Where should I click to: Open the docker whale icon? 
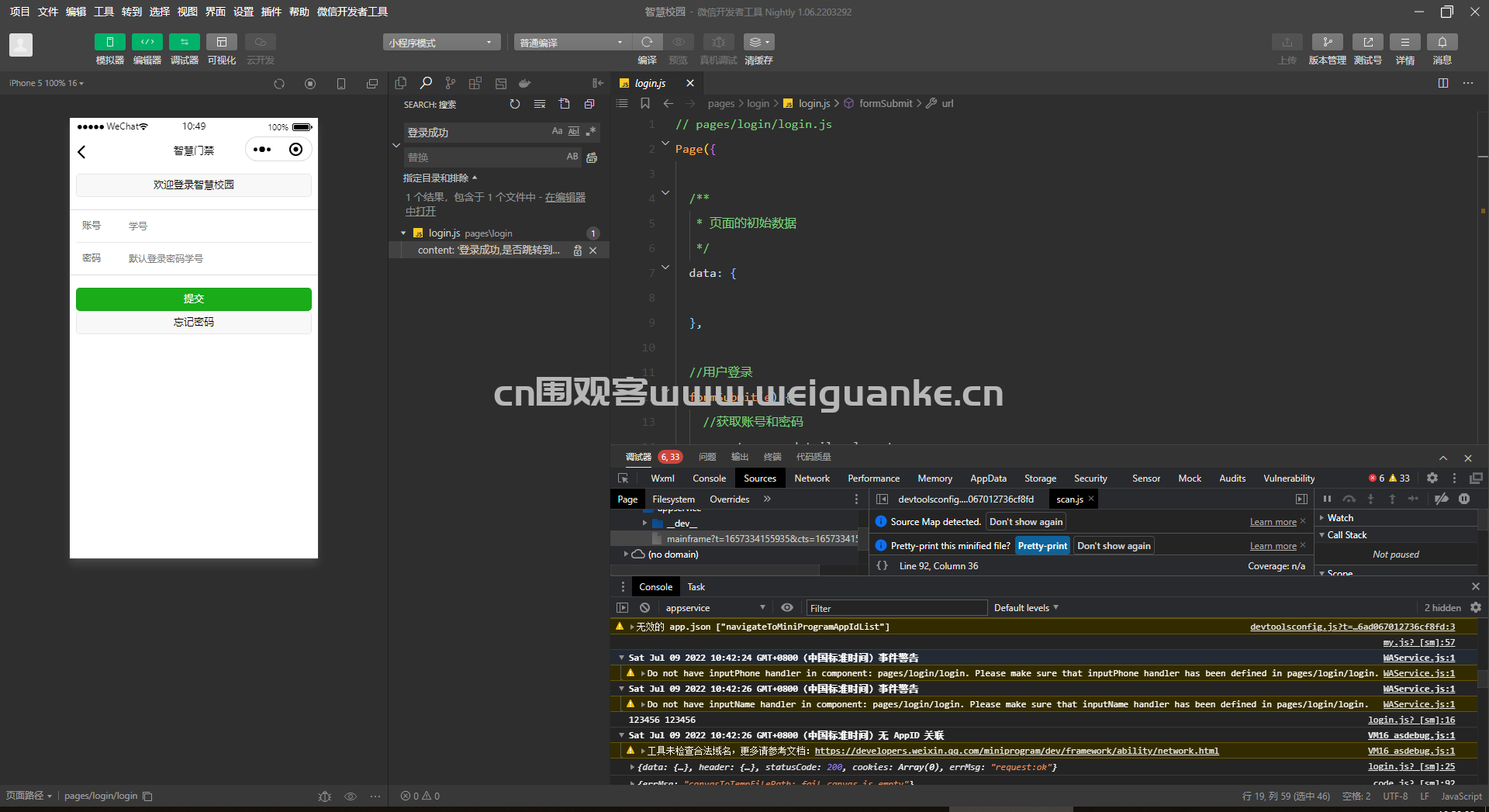pos(525,83)
